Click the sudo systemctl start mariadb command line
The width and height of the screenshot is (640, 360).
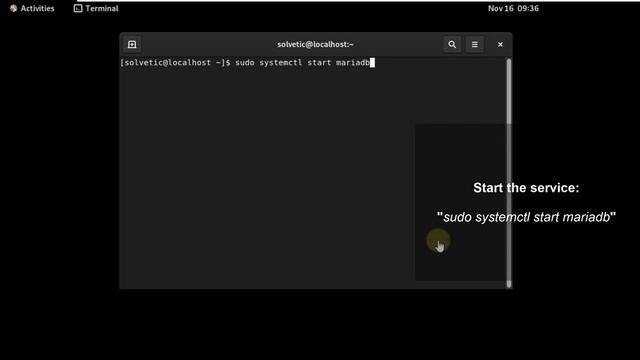[x=302, y=62]
